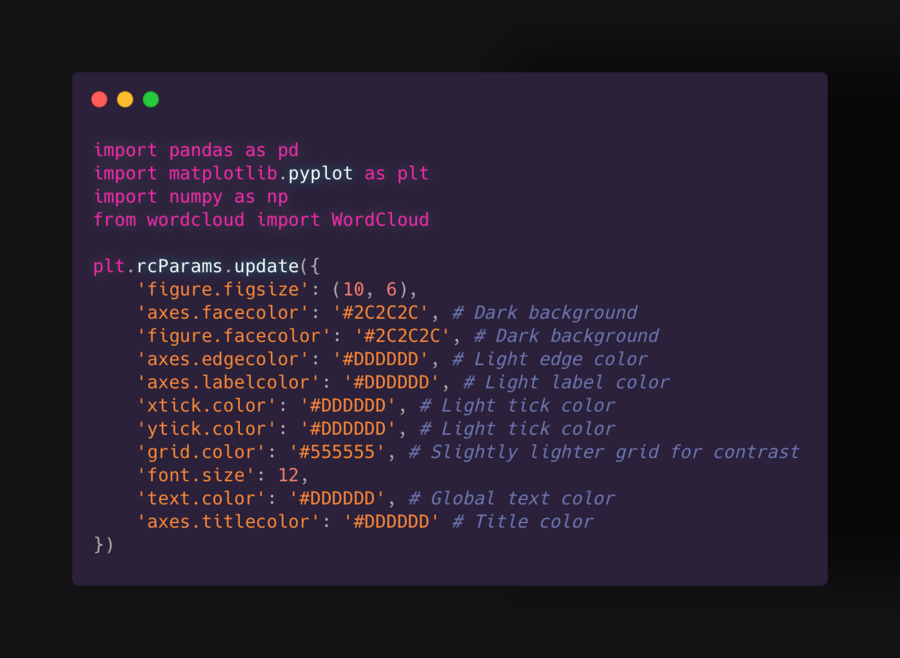Click 'rcParams' in the plt update call
900x658 pixels.
point(180,266)
